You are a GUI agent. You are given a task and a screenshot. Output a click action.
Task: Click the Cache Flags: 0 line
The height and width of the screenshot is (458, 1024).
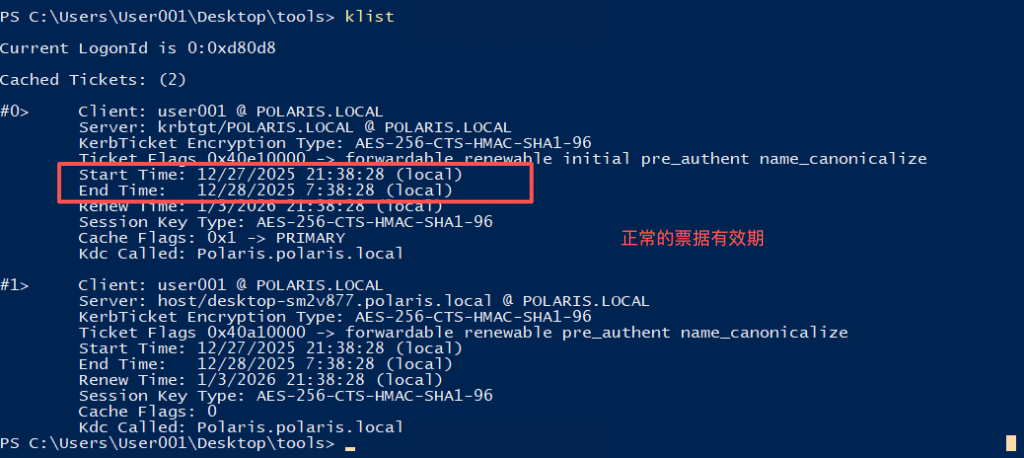coord(146,411)
